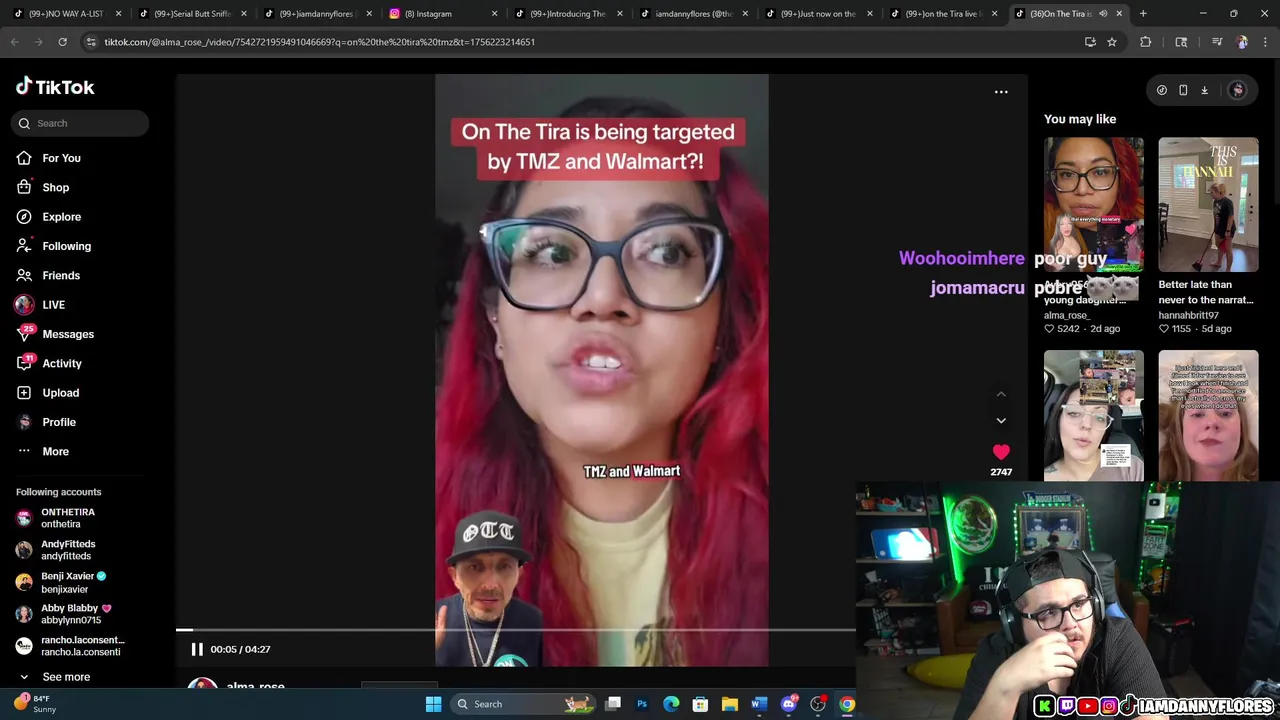Click the phone app icon in the top pill
1280x720 pixels.
tap(1183, 90)
